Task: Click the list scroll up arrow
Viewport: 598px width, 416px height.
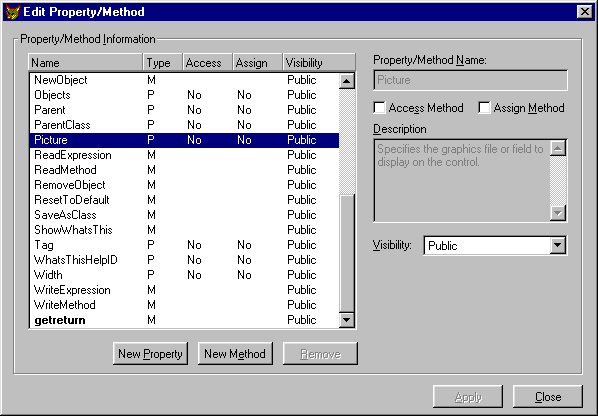Action: pos(347,81)
